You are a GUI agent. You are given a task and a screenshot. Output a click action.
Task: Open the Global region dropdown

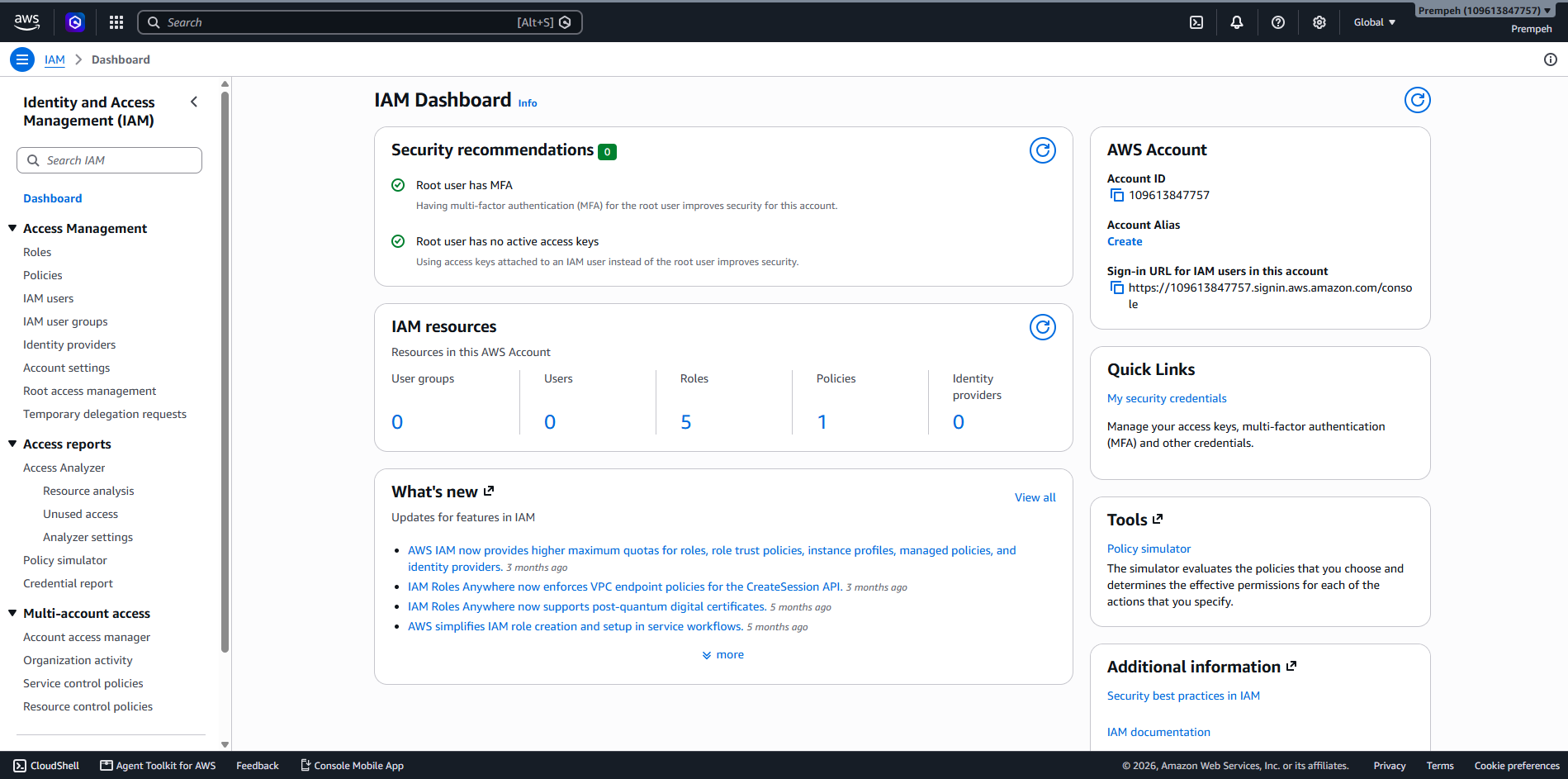[1374, 22]
